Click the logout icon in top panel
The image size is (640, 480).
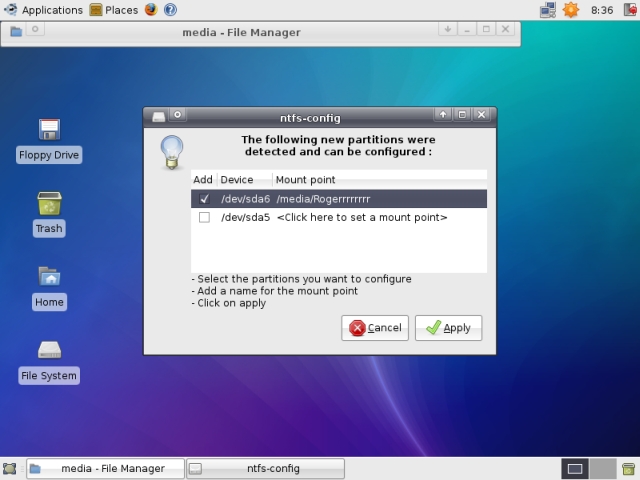(x=631, y=9)
